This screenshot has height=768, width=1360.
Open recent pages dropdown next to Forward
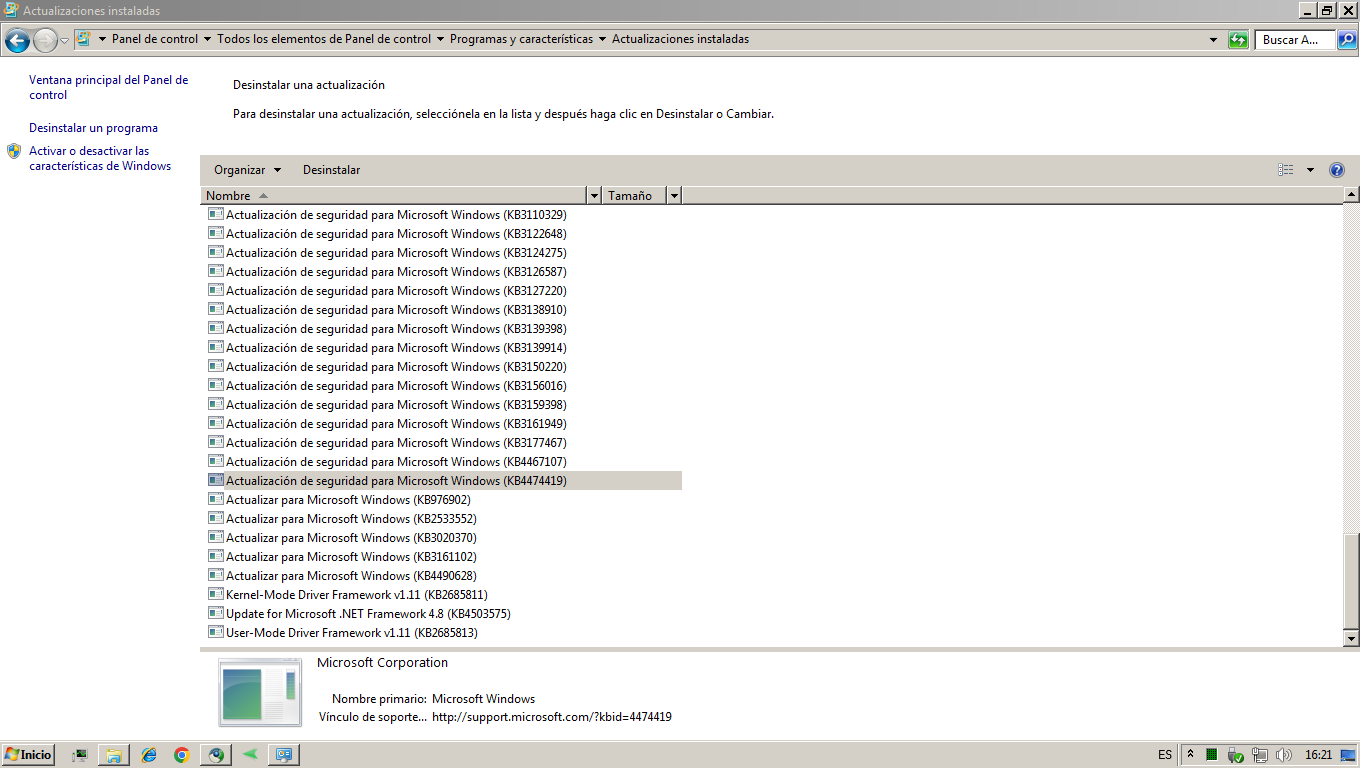[64, 41]
